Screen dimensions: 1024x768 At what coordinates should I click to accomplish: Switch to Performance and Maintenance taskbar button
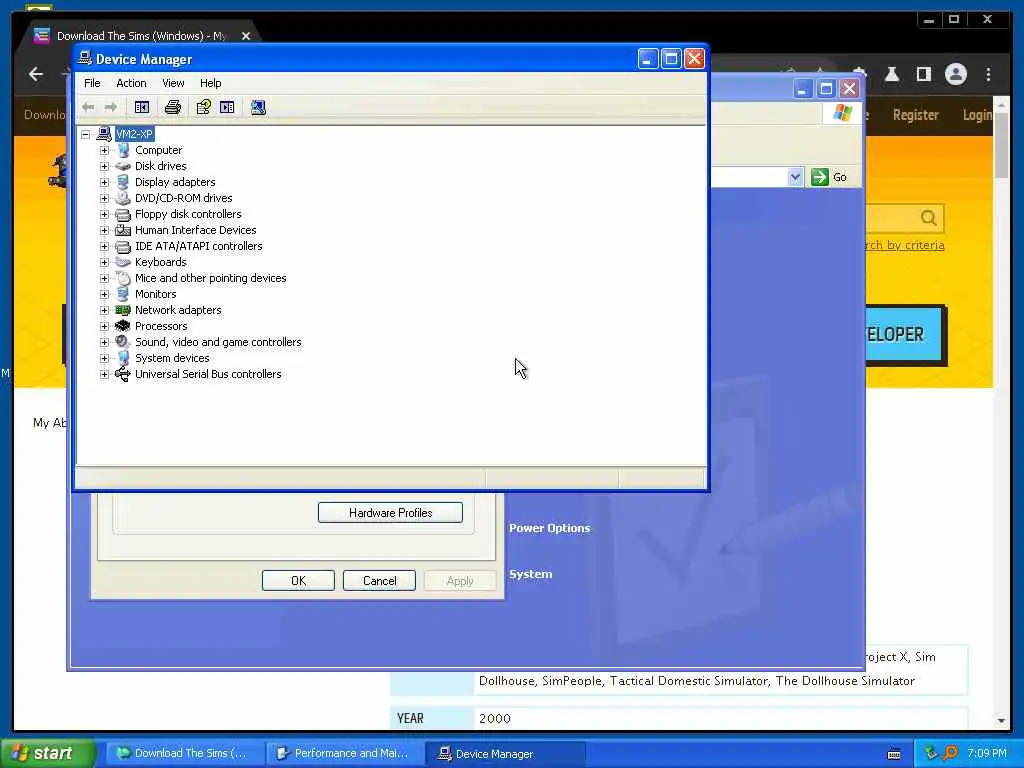[345, 753]
